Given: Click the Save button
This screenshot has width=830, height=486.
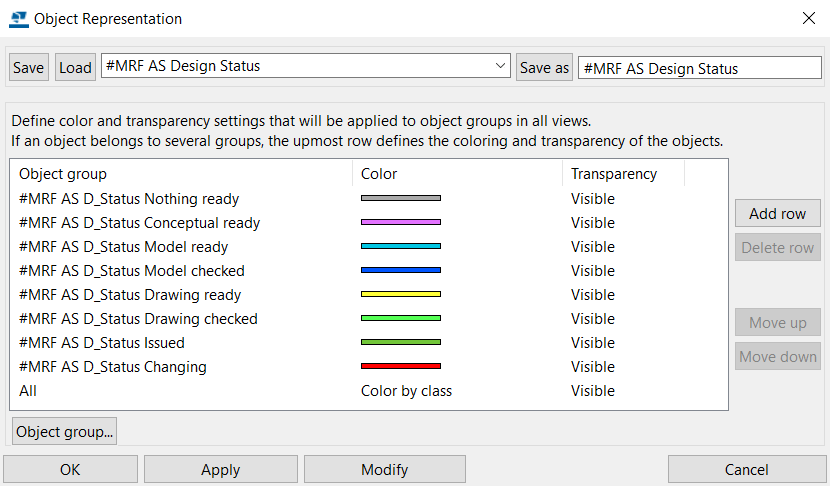Looking at the screenshot, I should 29,67.
